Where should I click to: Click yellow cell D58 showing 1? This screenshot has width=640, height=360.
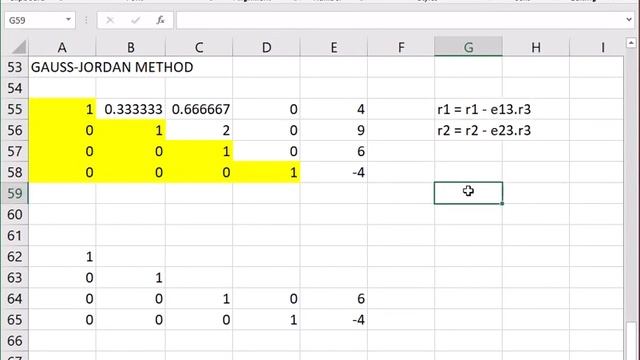point(266,172)
